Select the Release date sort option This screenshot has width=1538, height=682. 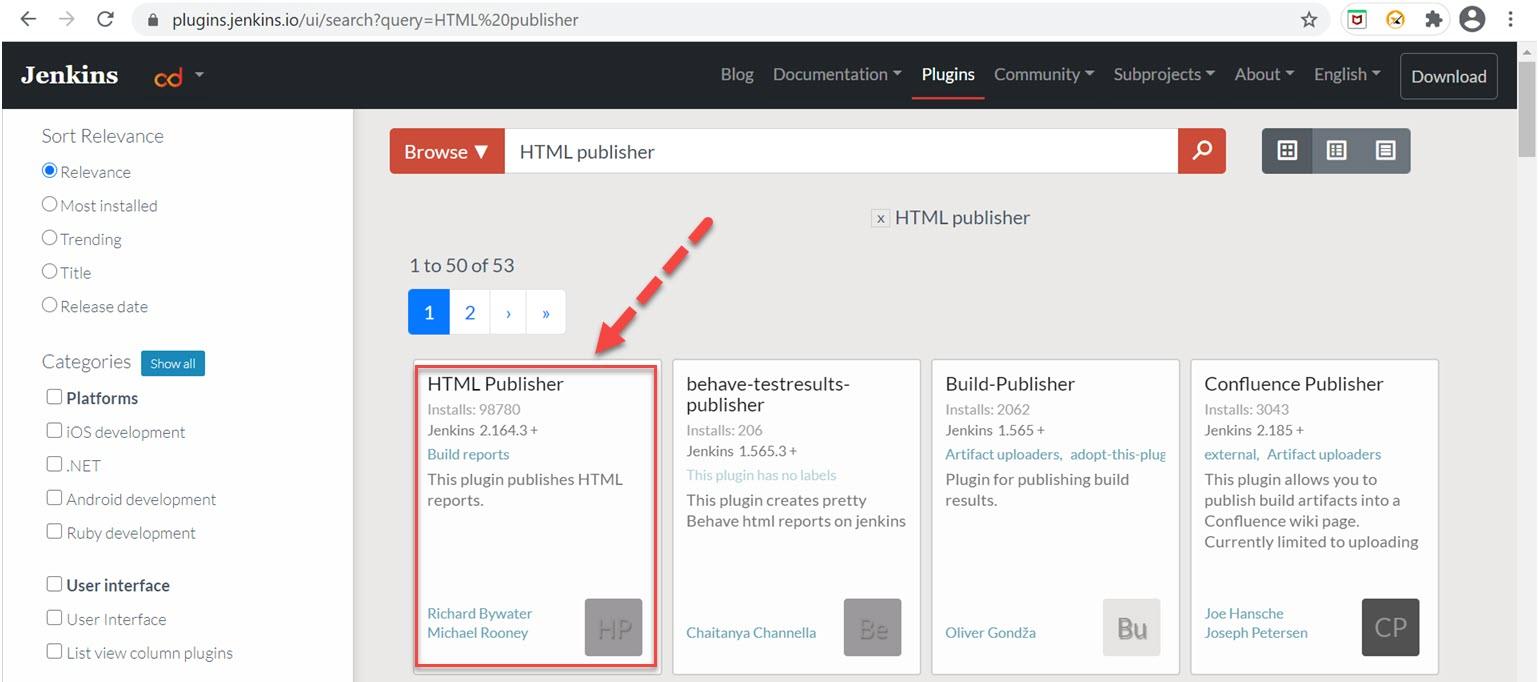click(49, 305)
